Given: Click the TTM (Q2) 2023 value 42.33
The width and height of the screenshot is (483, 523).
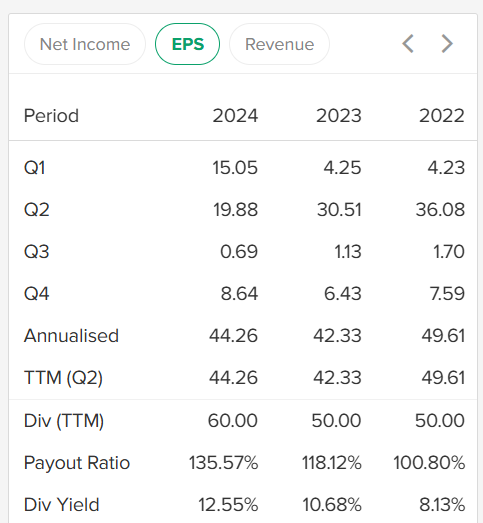Looking at the screenshot, I should pyautogui.click(x=337, y=378).
